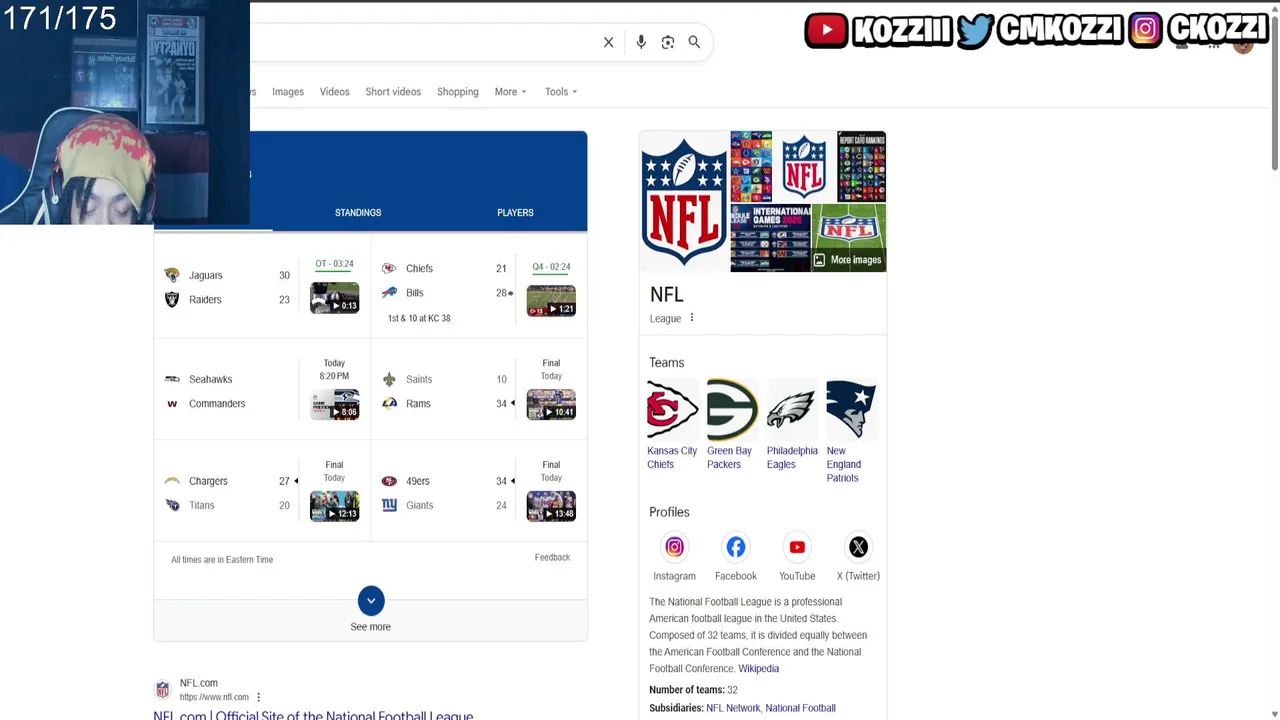
Task: Click the Giants team logo in scores
Action: point(389,505)
